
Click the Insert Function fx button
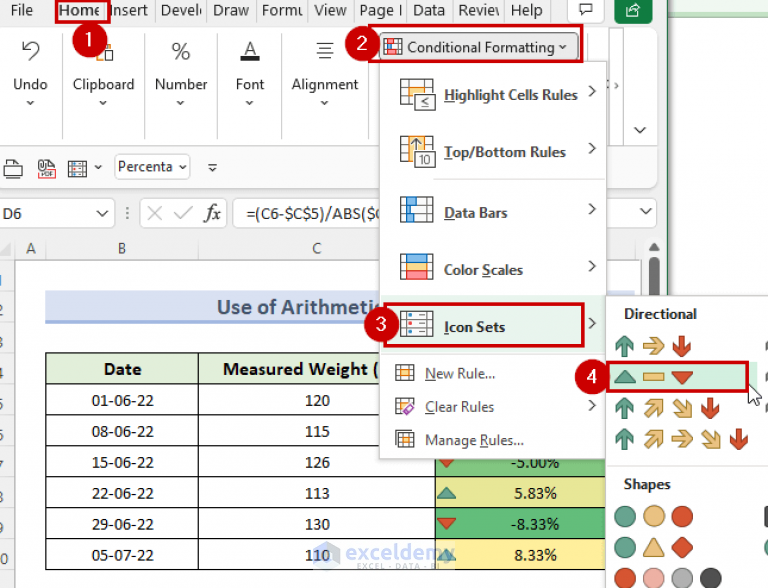coord(213,214)
